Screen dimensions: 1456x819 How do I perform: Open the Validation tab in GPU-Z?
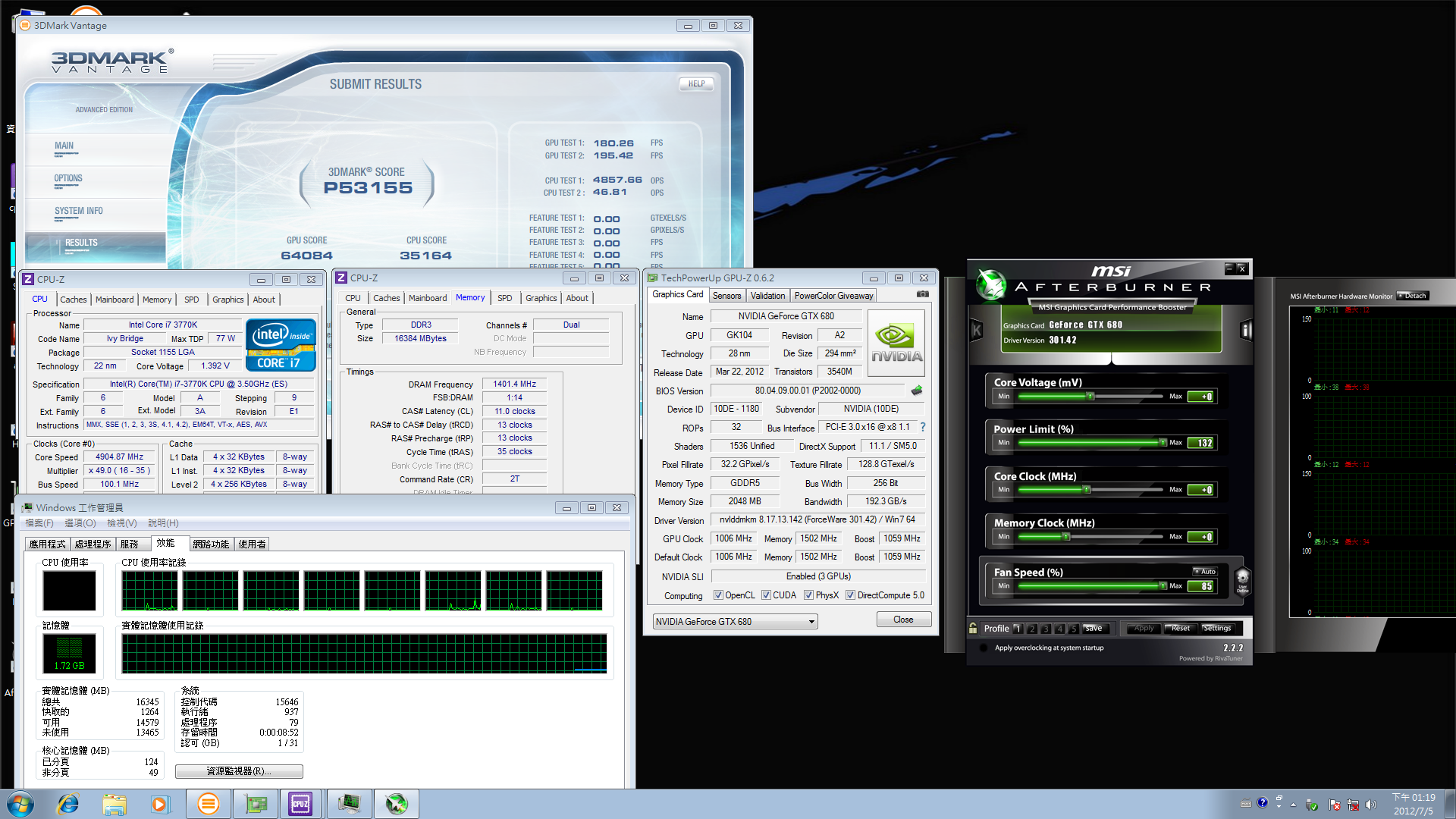point(767,296)
